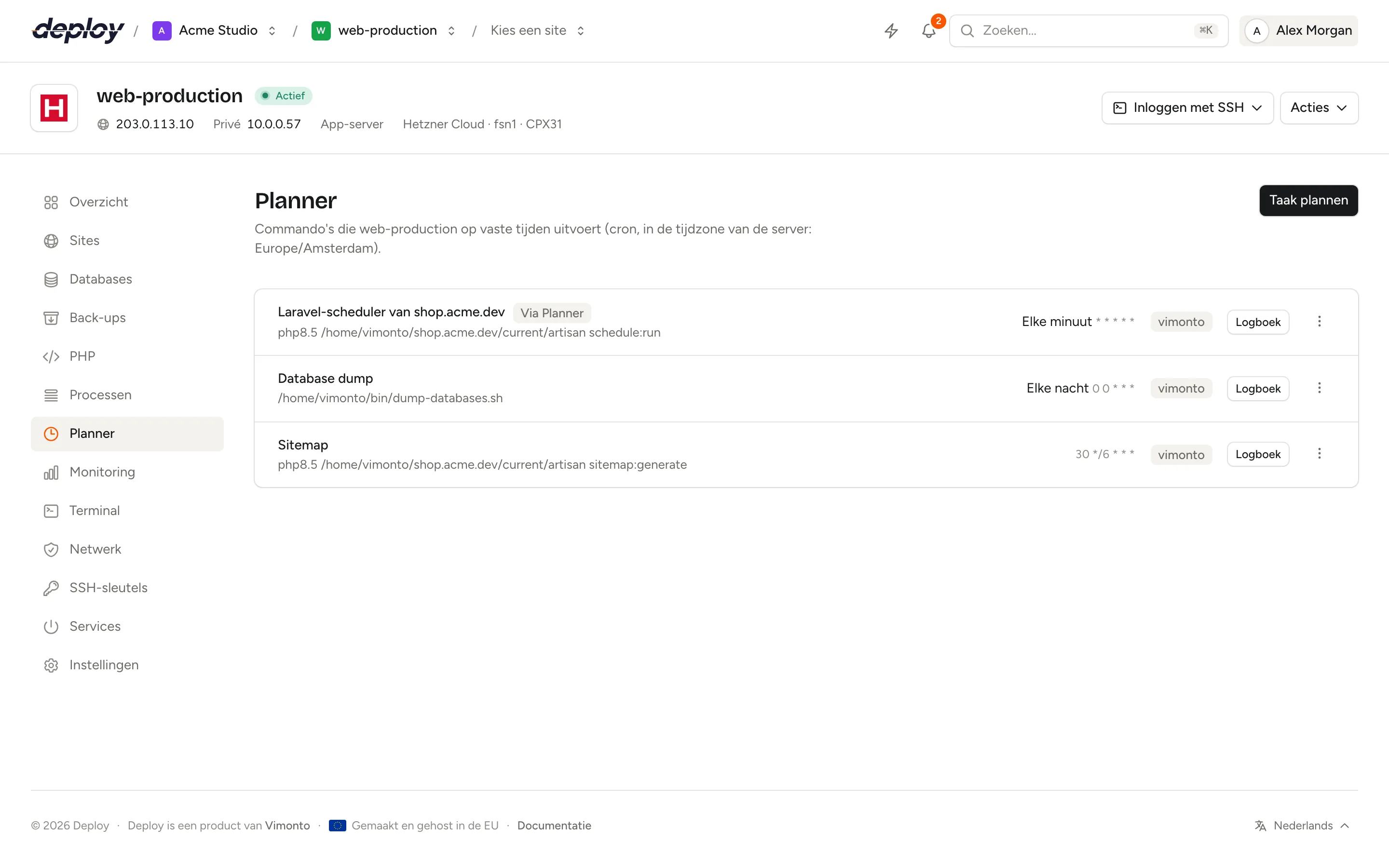This screenshot has height=868, width=1389.
Task: Go to Overzicht in the sidebar
Action: click(127, 202)
